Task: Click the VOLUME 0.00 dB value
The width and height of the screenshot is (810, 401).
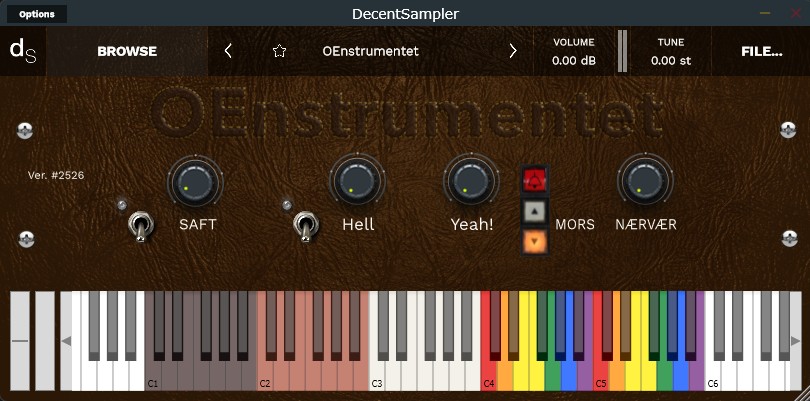Action: click(574, 60)
